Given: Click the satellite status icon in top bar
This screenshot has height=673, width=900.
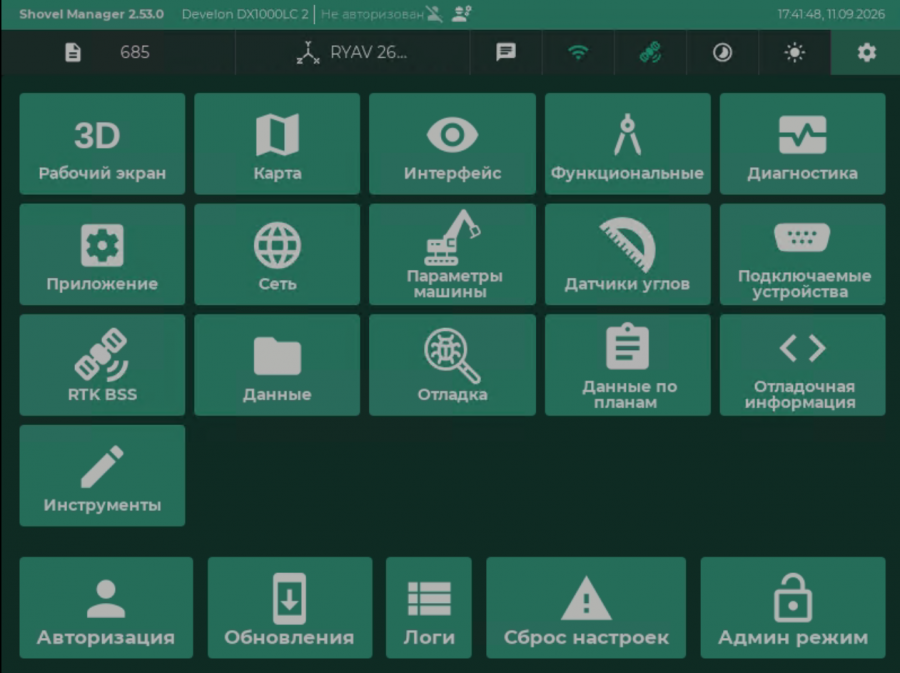Looking at the screenshot, I should [650, 52].
